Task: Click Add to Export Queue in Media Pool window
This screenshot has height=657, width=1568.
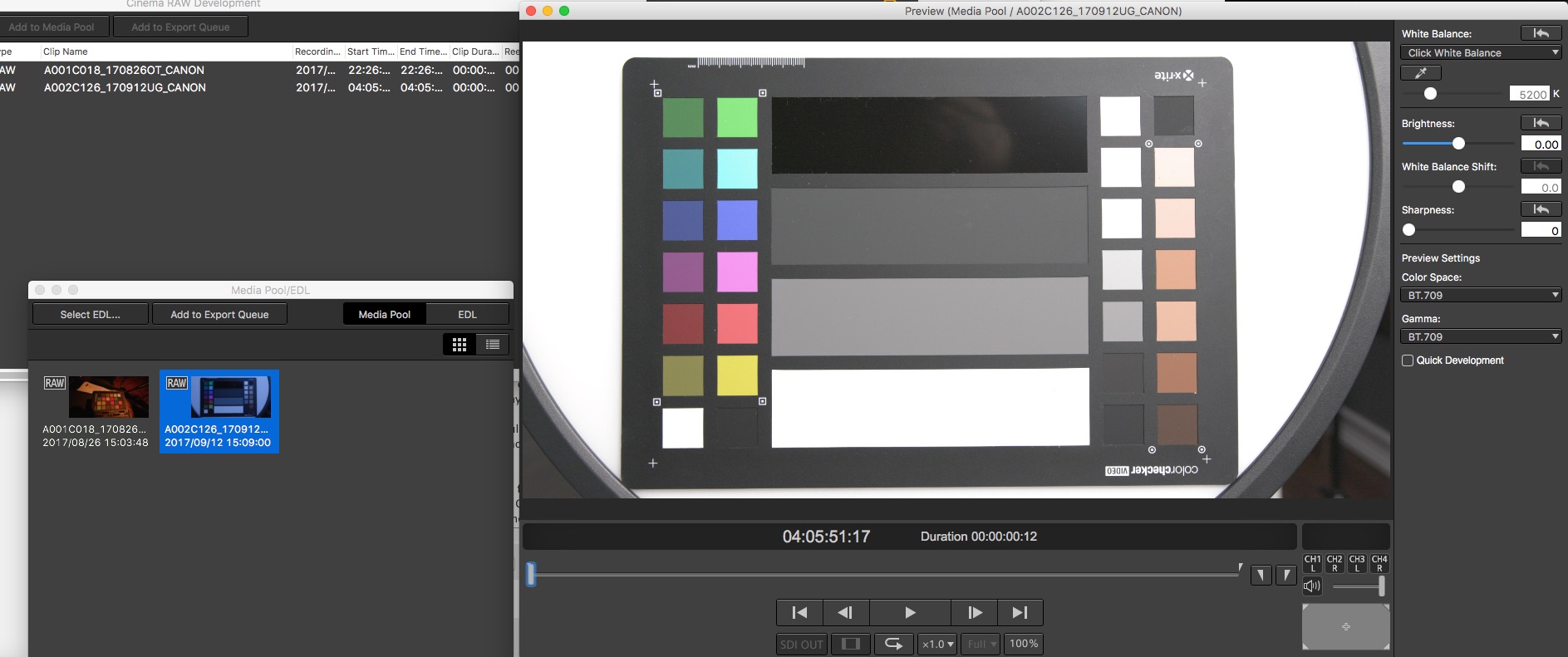Action: click(x=220, y=314)
